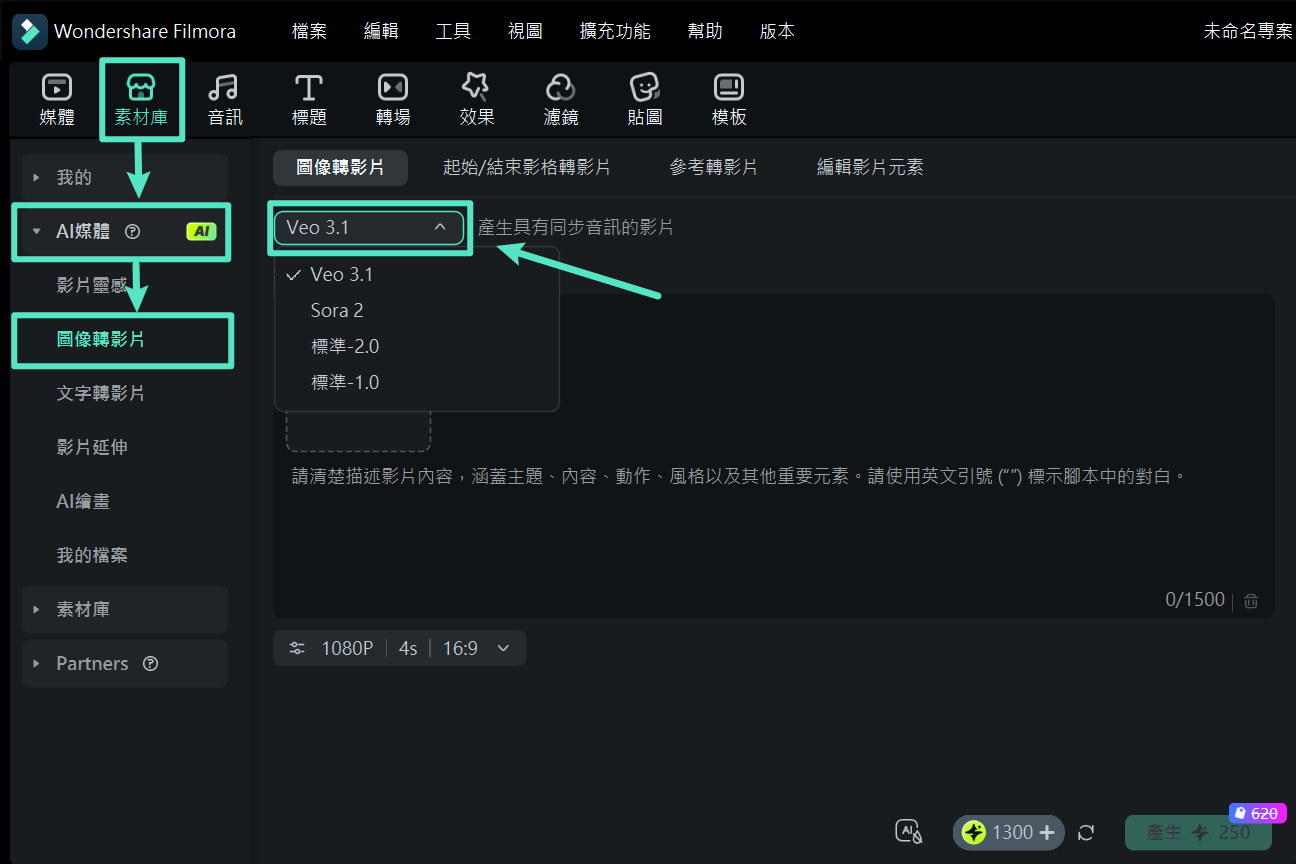Select the 音訊 panel icon
1296x864 pixels.
(225, 98)
